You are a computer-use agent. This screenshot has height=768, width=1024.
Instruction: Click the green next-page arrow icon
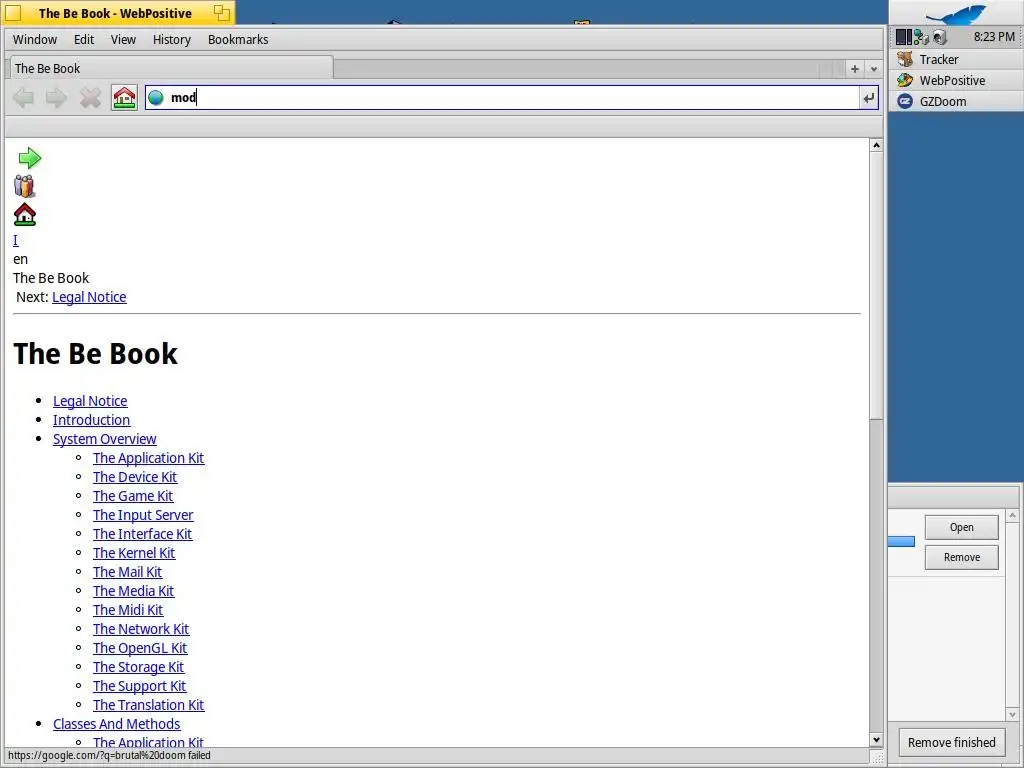click(29, 158)
